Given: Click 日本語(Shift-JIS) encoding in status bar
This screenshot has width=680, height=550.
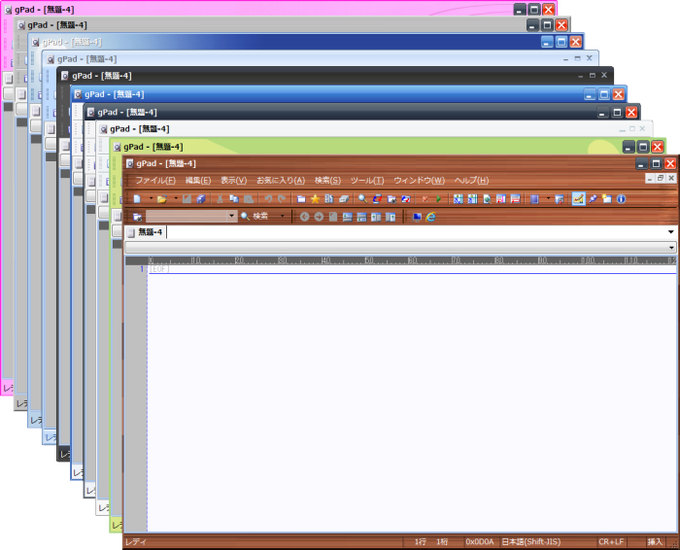Looking at the screenshot, I should pyautogui.click(x=531, y=542).
